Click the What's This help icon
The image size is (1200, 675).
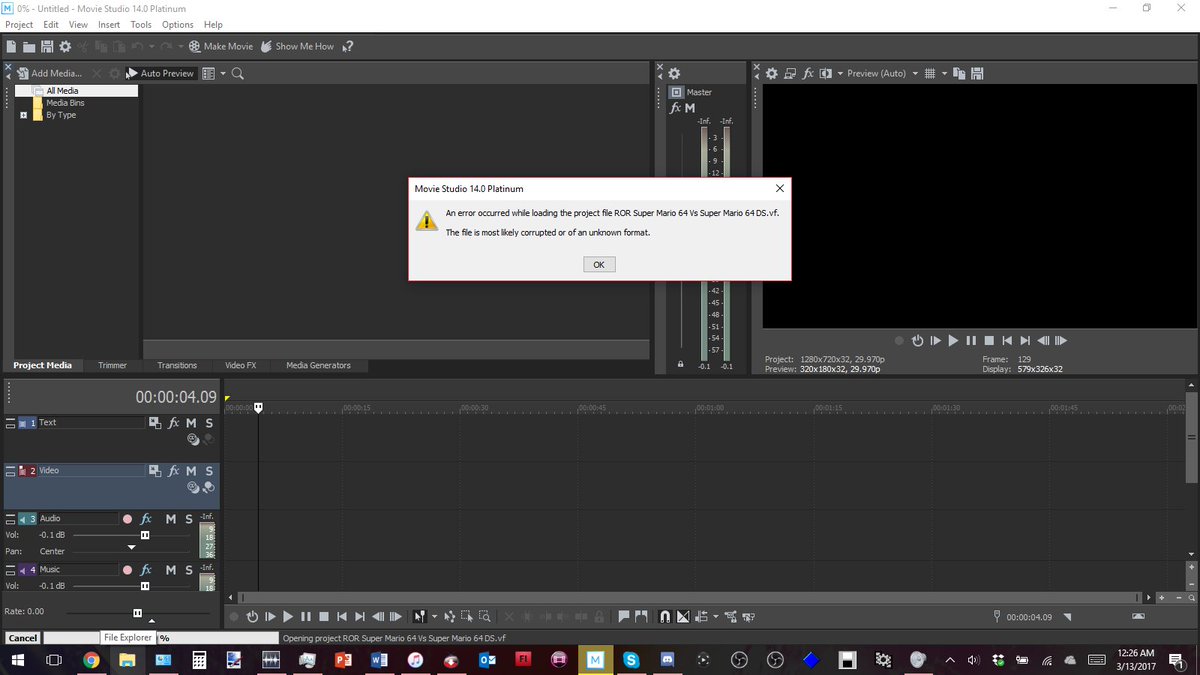click(348, 46)
